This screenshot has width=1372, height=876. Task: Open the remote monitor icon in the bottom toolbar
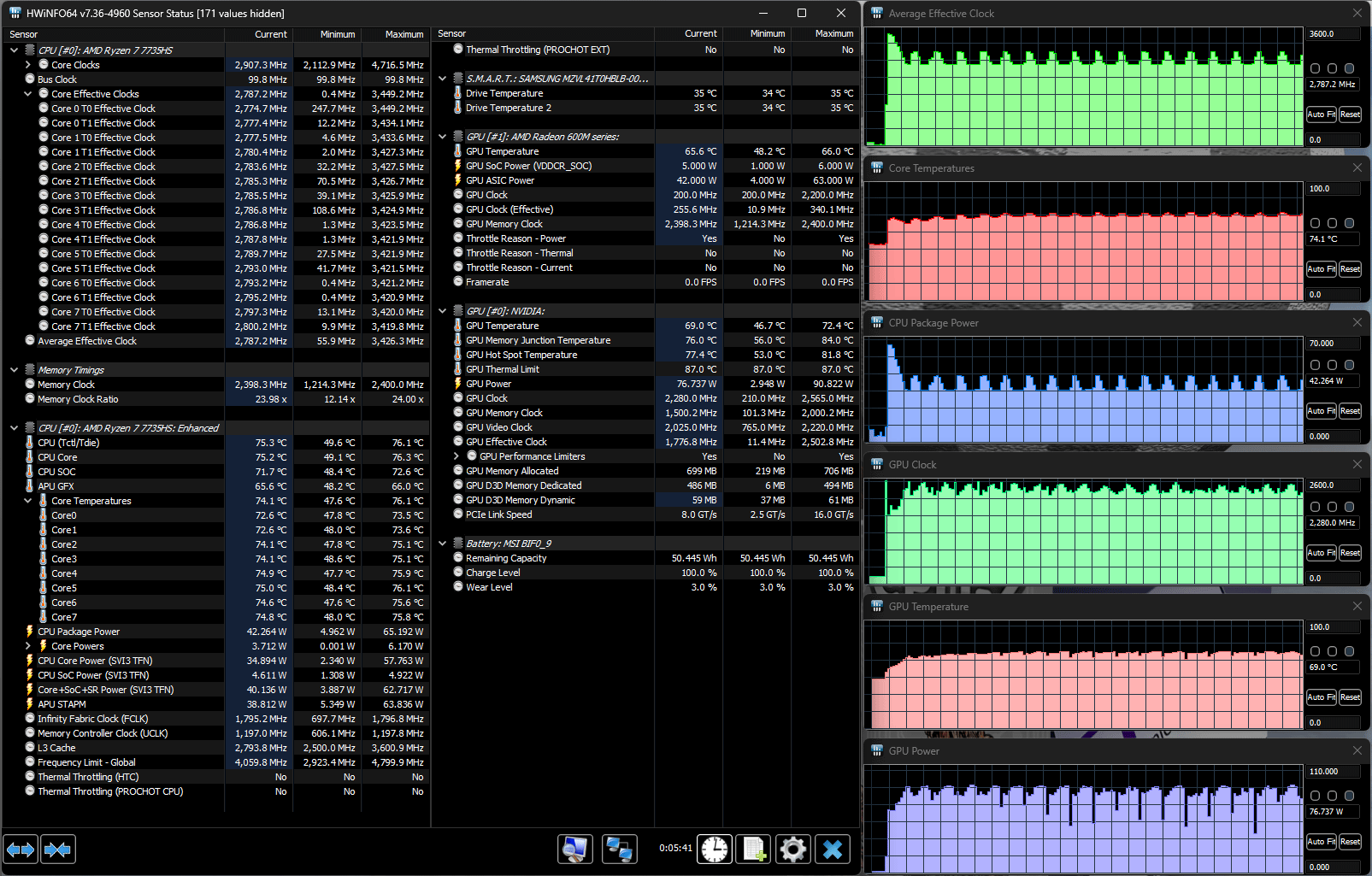(x=575, y=850)
